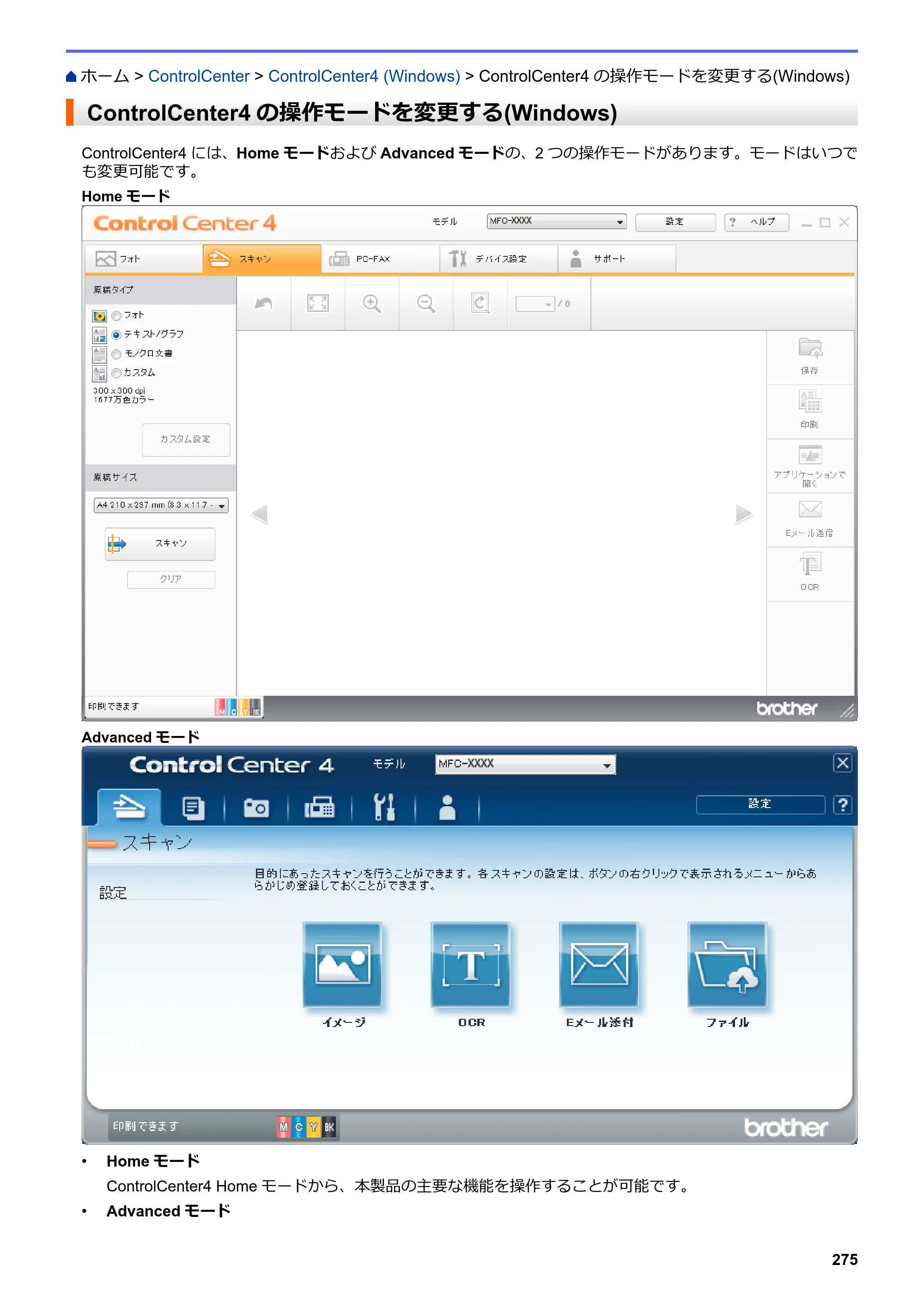924x1307 pixels.
Task: Choose the カスタム radio option
Action: coord(117,373)
